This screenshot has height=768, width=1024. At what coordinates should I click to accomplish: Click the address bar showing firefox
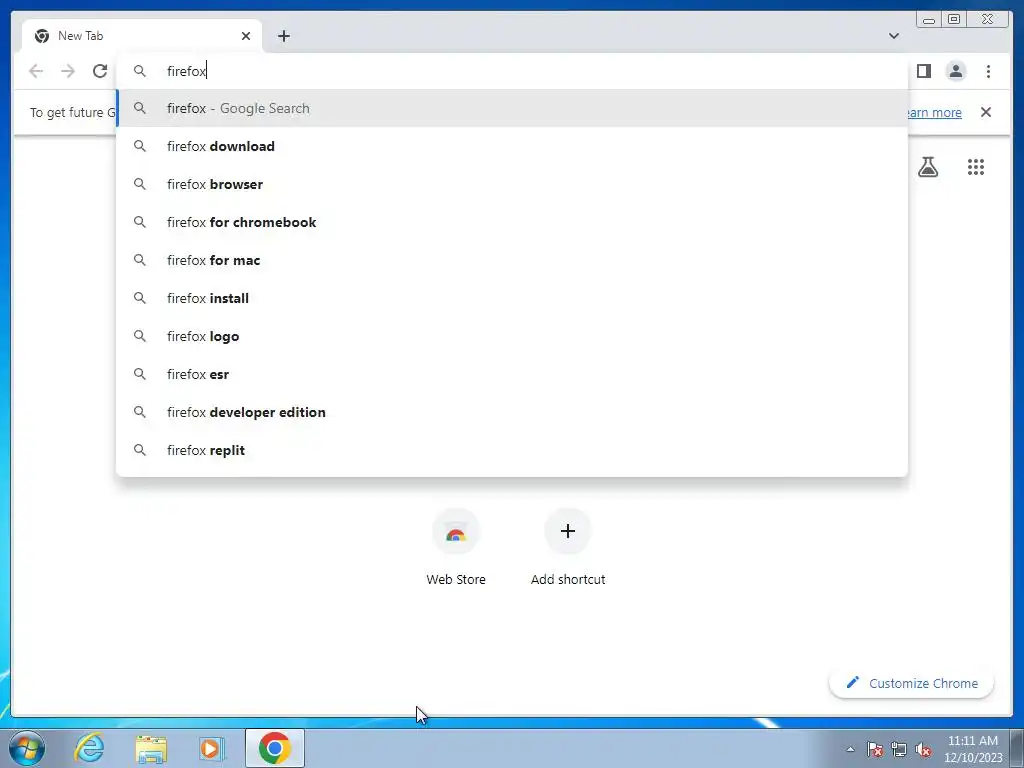512,71
